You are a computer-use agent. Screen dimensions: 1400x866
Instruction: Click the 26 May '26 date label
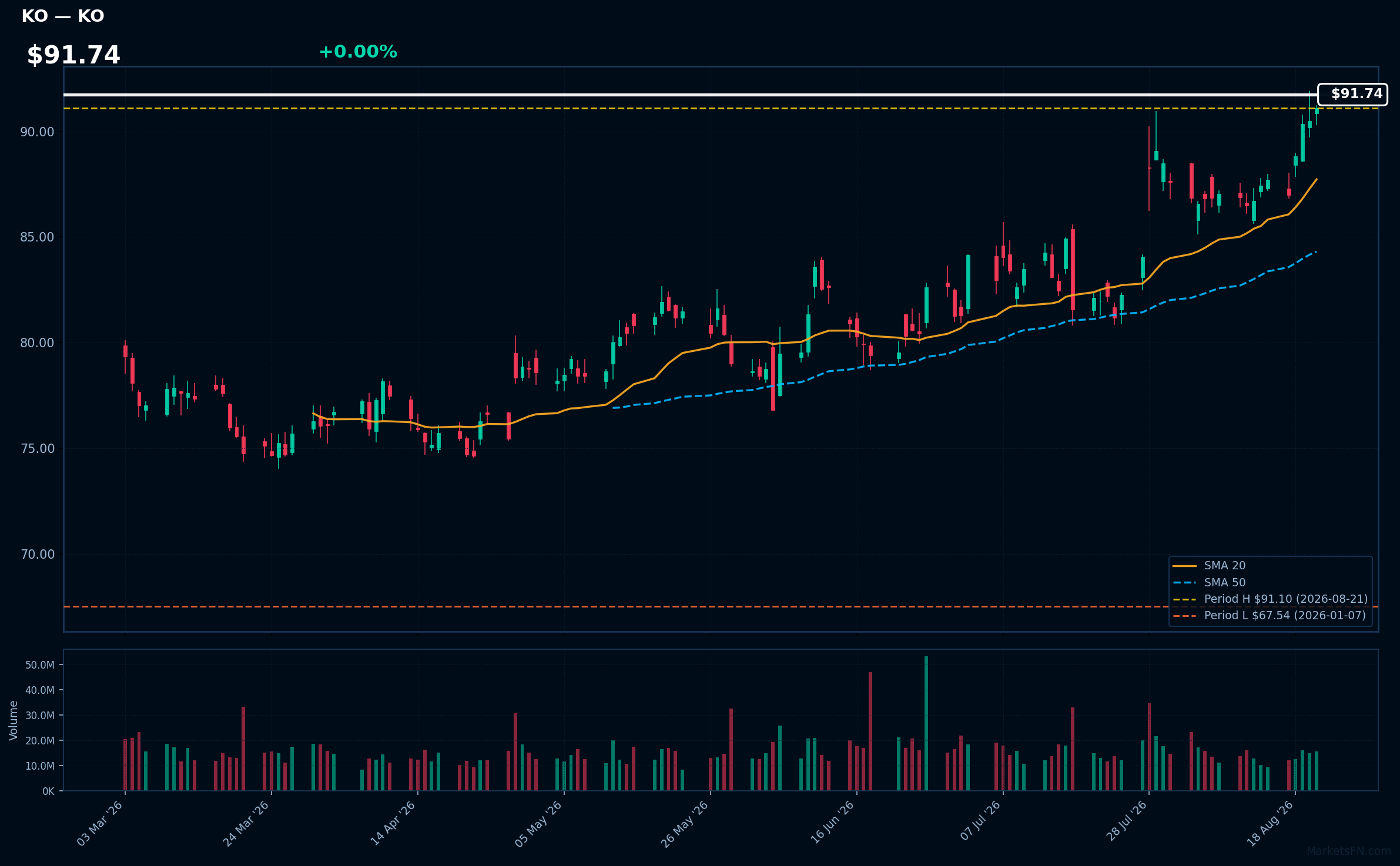[685, 823]
